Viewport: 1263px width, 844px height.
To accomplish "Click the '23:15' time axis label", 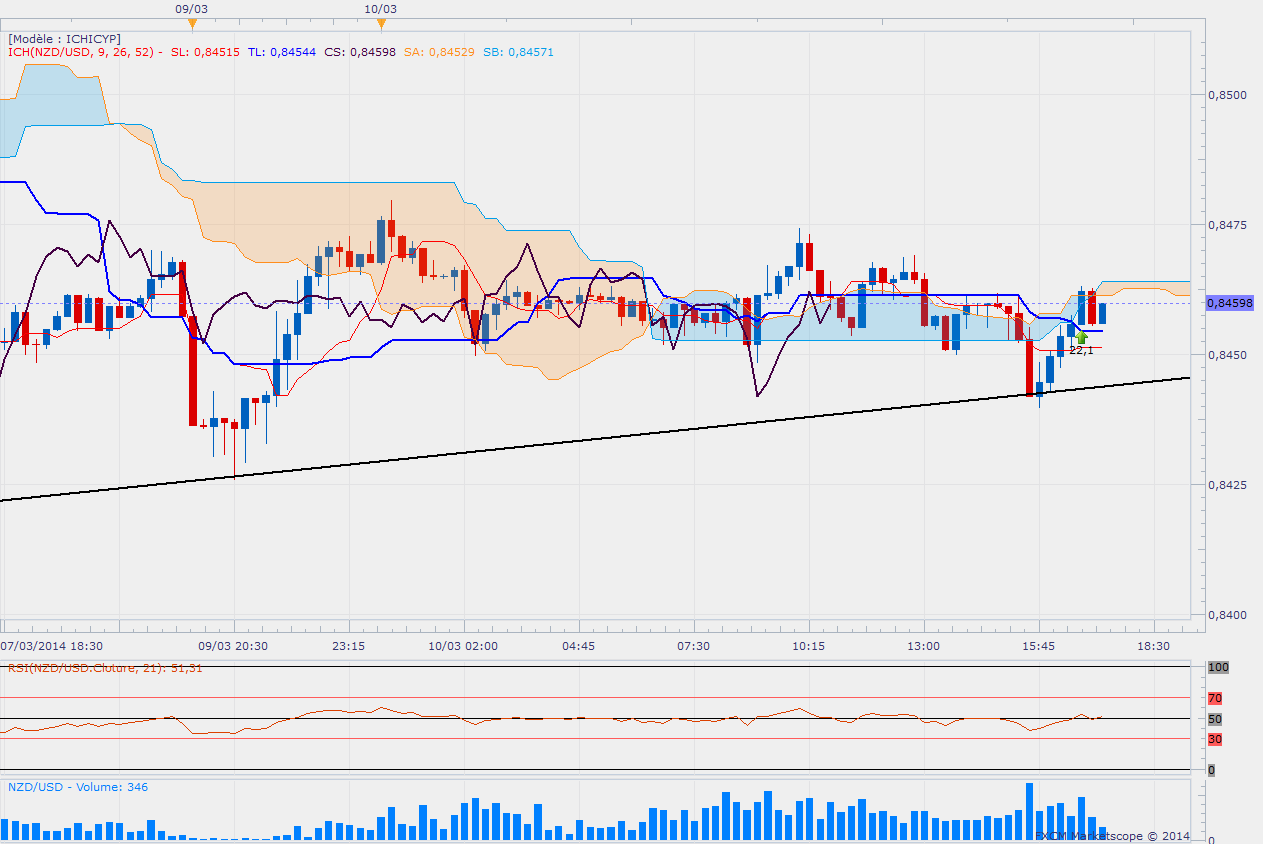I will point(348,646).
